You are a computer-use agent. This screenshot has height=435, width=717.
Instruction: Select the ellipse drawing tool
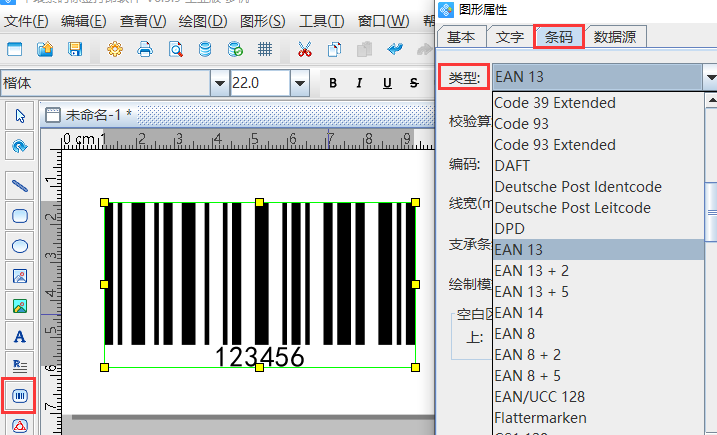[x=20, y=246]
